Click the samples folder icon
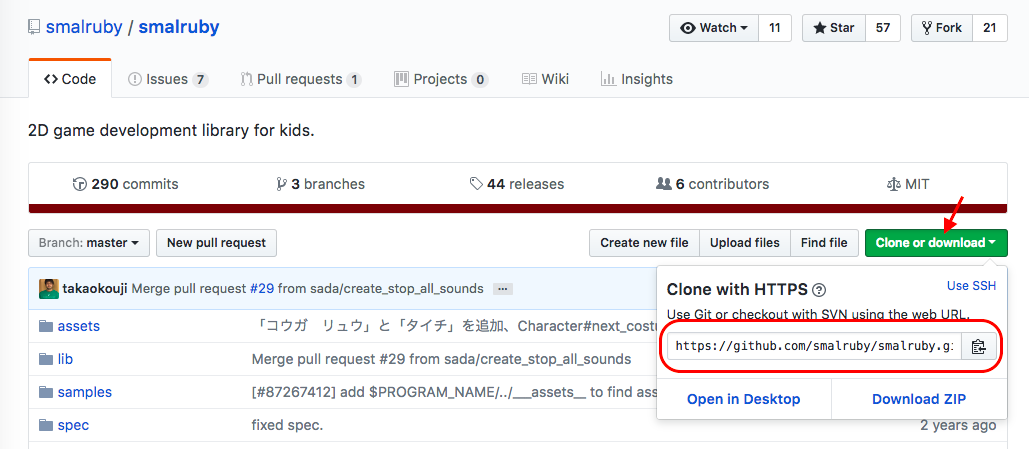This screenshot has height=449, width=1029. [45, 392]
